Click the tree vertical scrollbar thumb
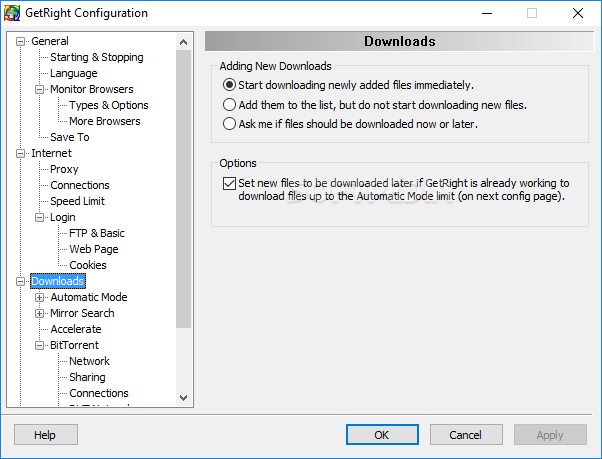This screenshot has width=602, height=459. [184, 189]
